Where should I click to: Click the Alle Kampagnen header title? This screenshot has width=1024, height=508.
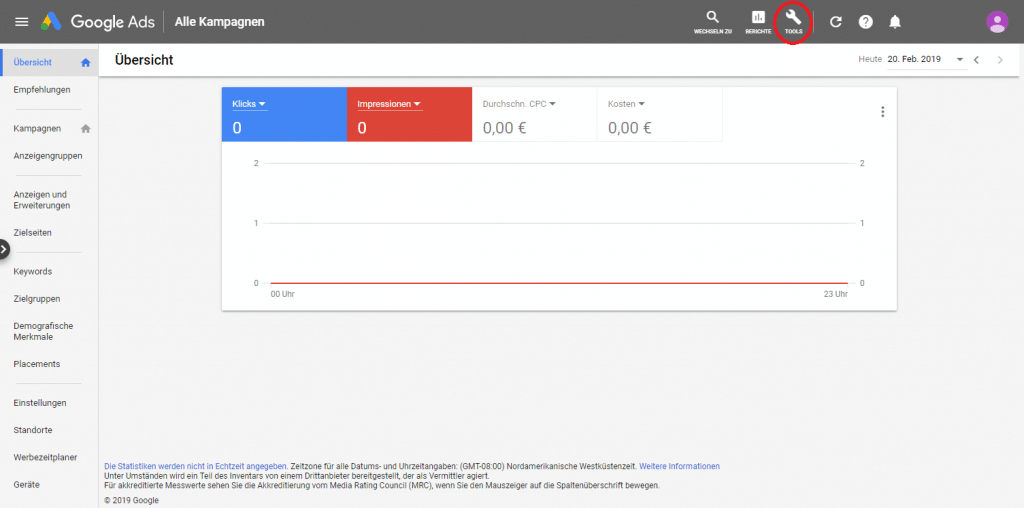click(219, 22)
